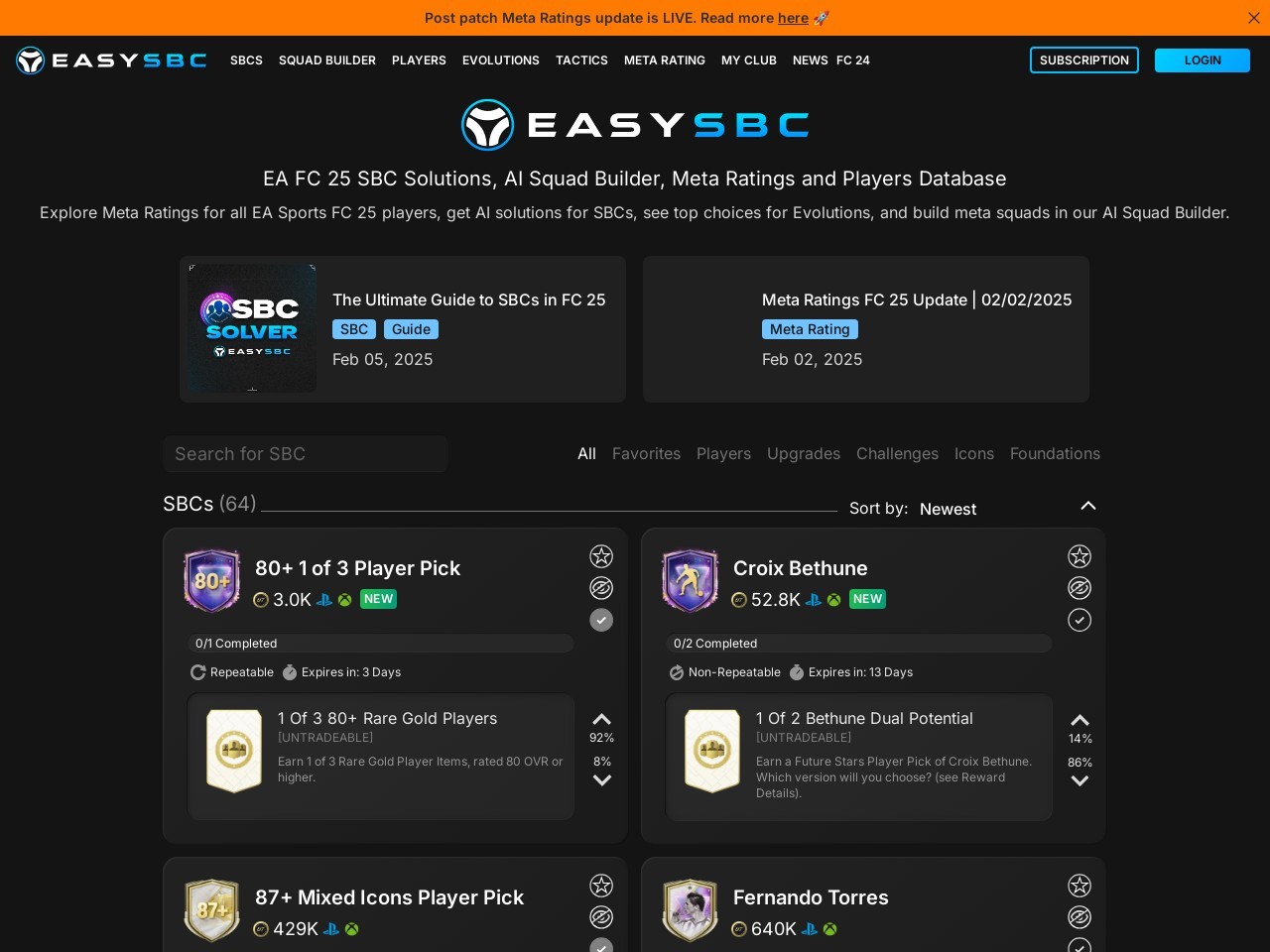Open Meta Ratings FC 25 Update article

tap(917, 299)
